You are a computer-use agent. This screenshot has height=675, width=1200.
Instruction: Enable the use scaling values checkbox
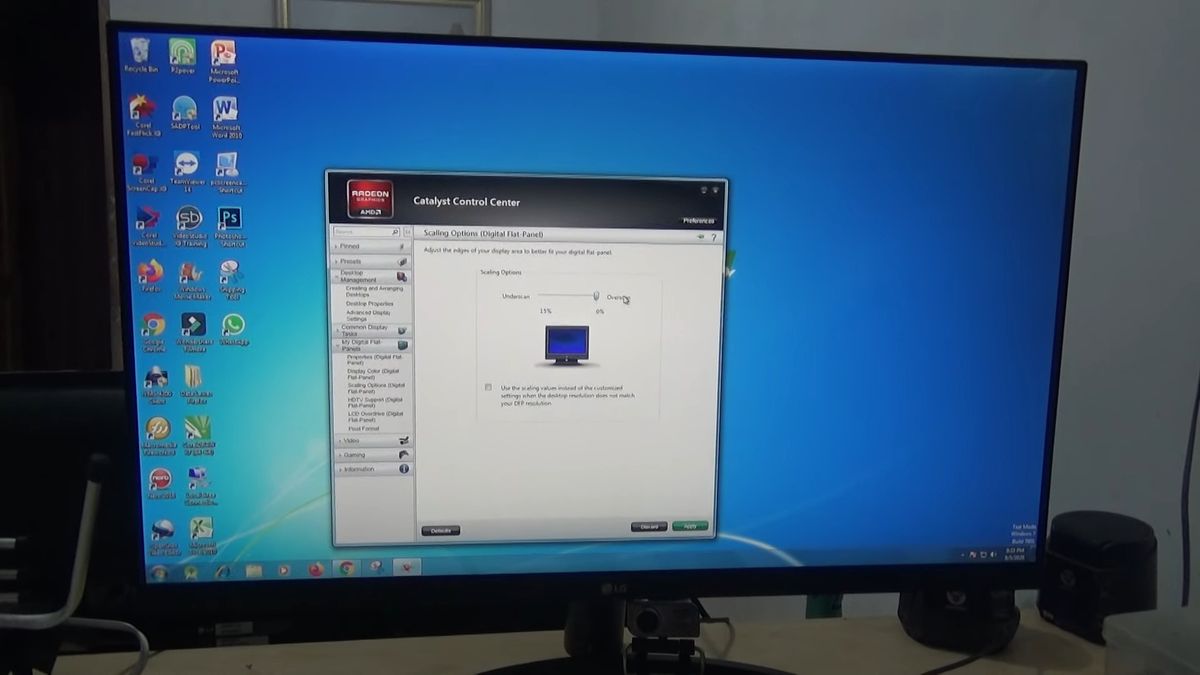[488, 387]
